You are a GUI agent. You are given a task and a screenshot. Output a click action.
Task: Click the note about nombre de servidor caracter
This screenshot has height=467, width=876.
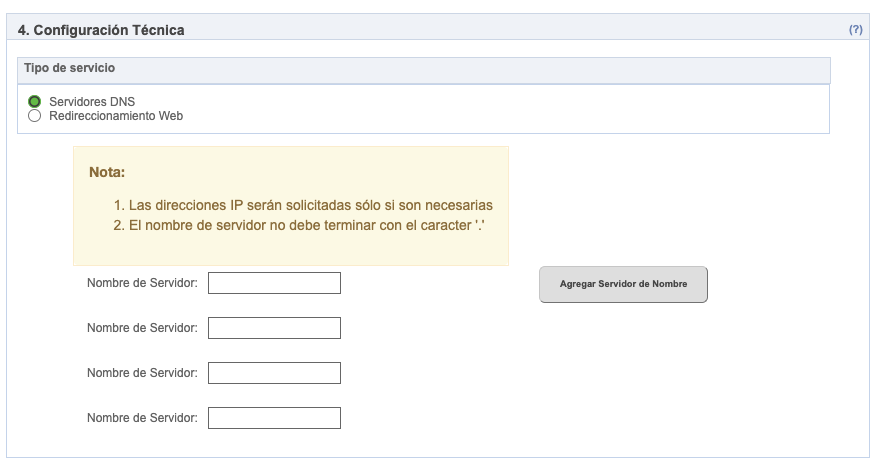(x=306, y=225)
